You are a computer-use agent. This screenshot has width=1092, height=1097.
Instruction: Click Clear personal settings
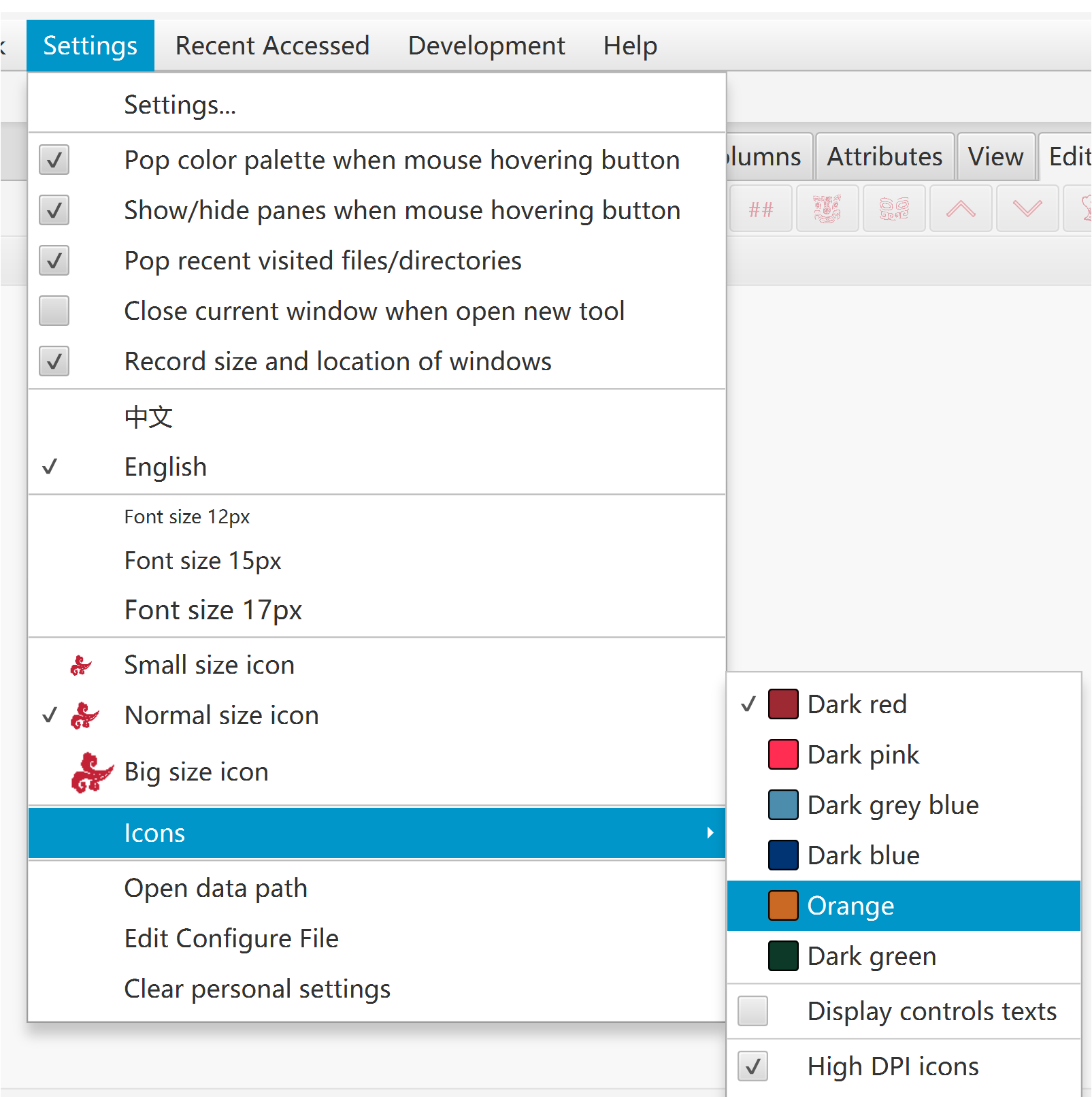coord(377,989)
